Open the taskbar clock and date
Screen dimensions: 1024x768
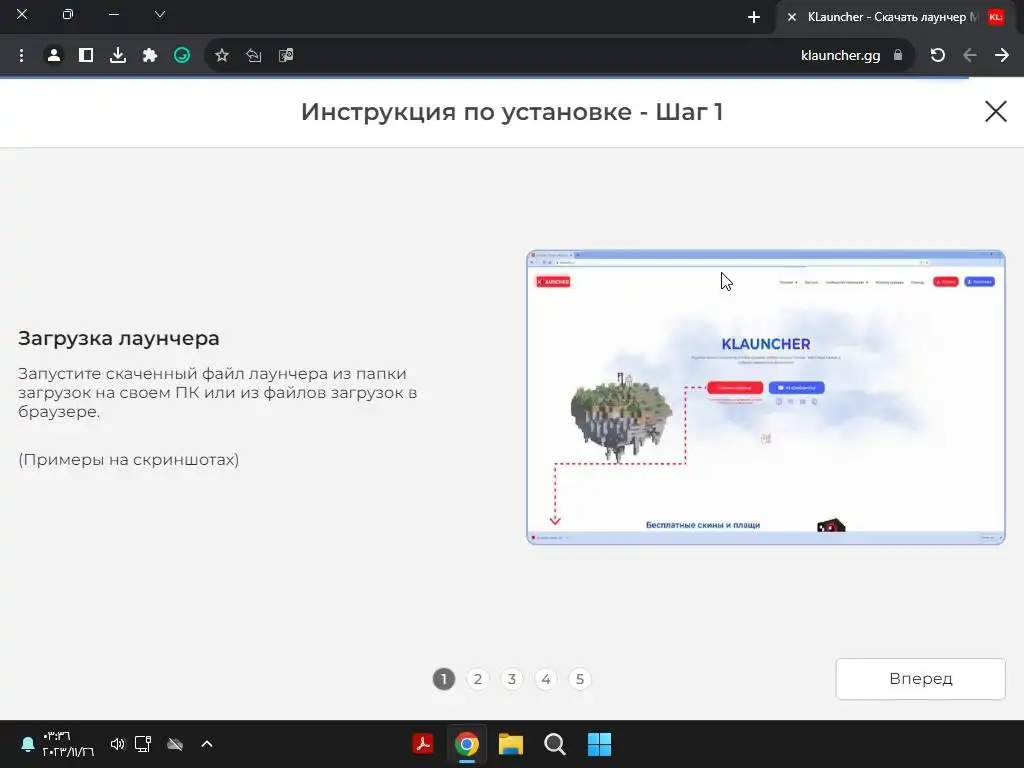coord(69,744)
